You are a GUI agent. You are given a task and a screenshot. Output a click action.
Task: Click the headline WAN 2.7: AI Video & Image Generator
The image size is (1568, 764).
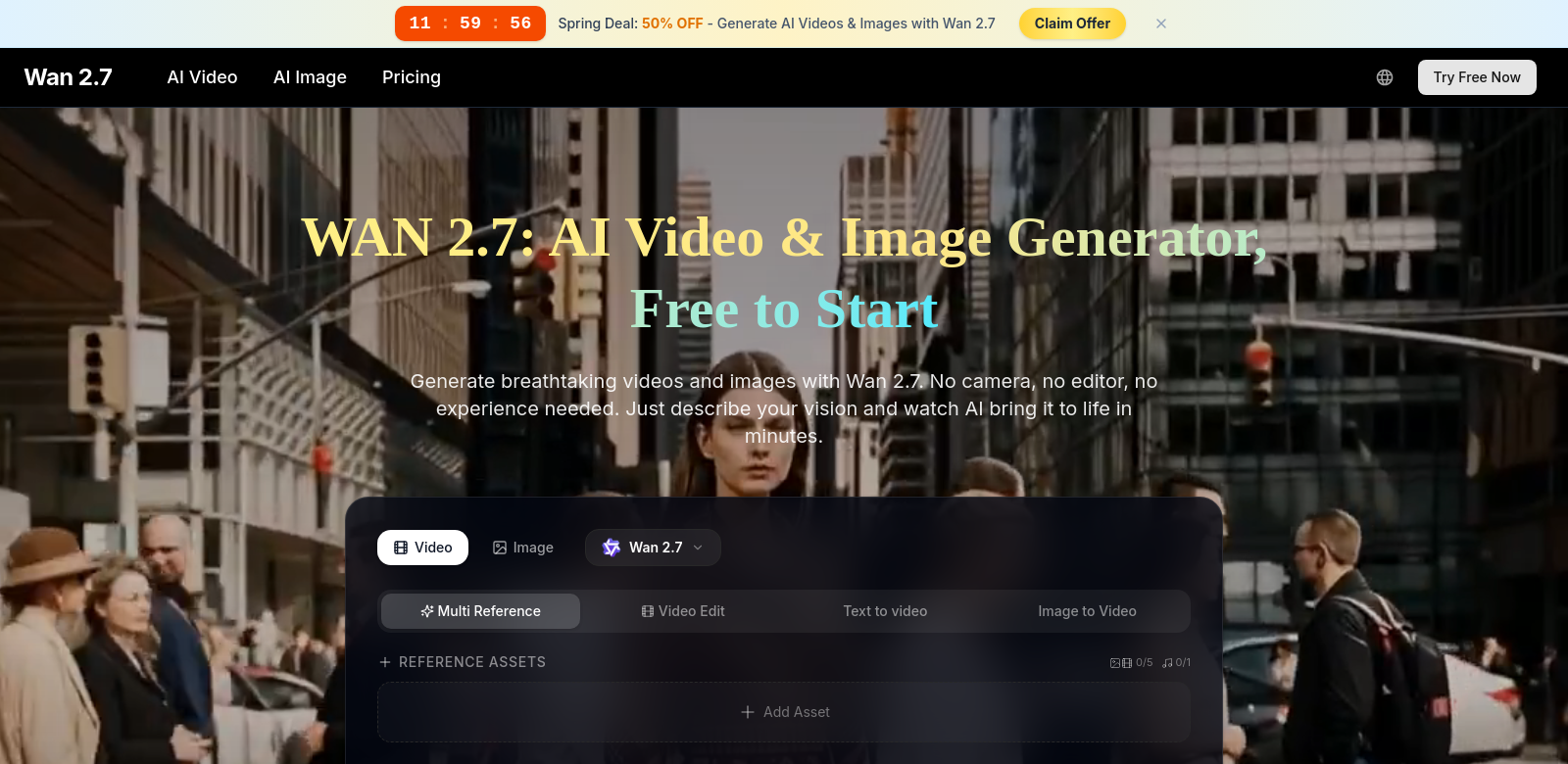(784, 238)
